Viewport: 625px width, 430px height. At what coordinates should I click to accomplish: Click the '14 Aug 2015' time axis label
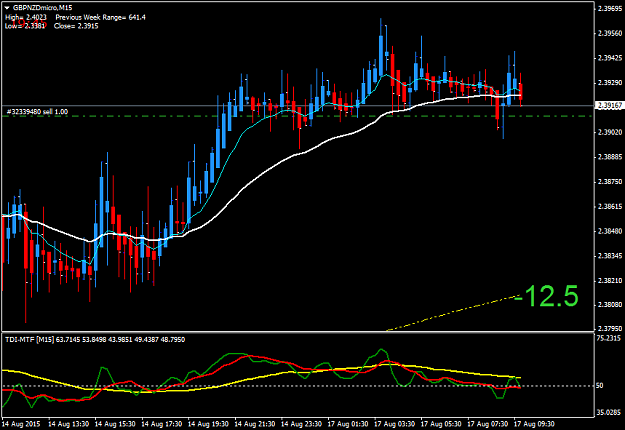[21, 424]
